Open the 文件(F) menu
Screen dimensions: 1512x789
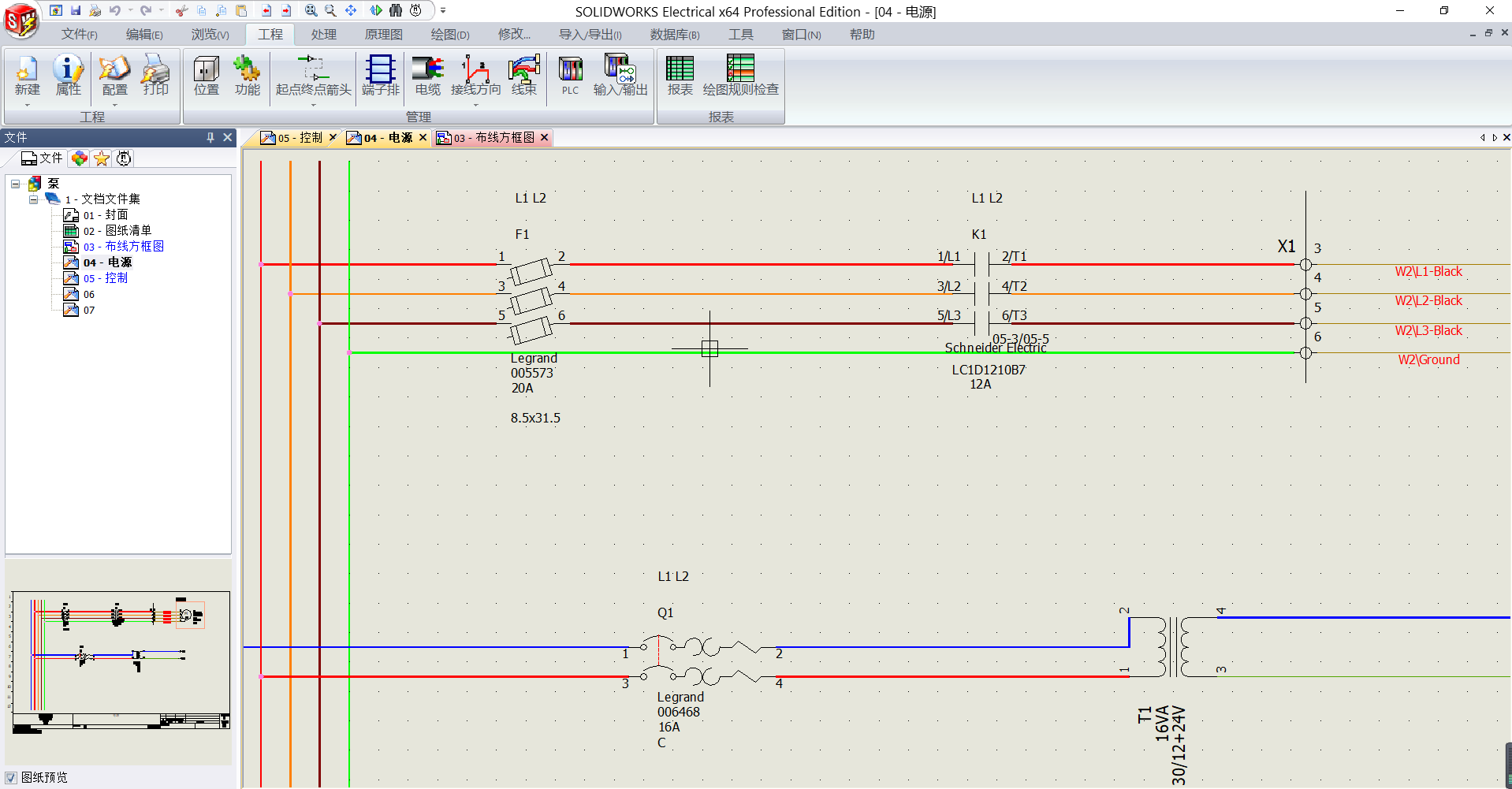[x=80, y=35]
